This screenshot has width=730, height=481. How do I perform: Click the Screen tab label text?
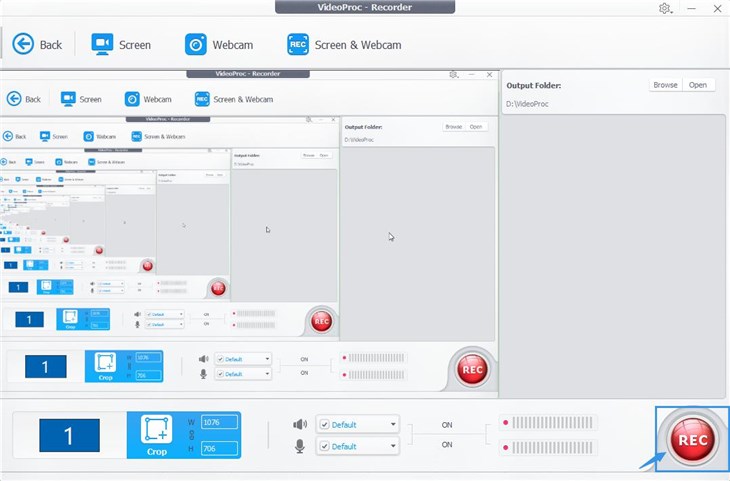point(135,45)
